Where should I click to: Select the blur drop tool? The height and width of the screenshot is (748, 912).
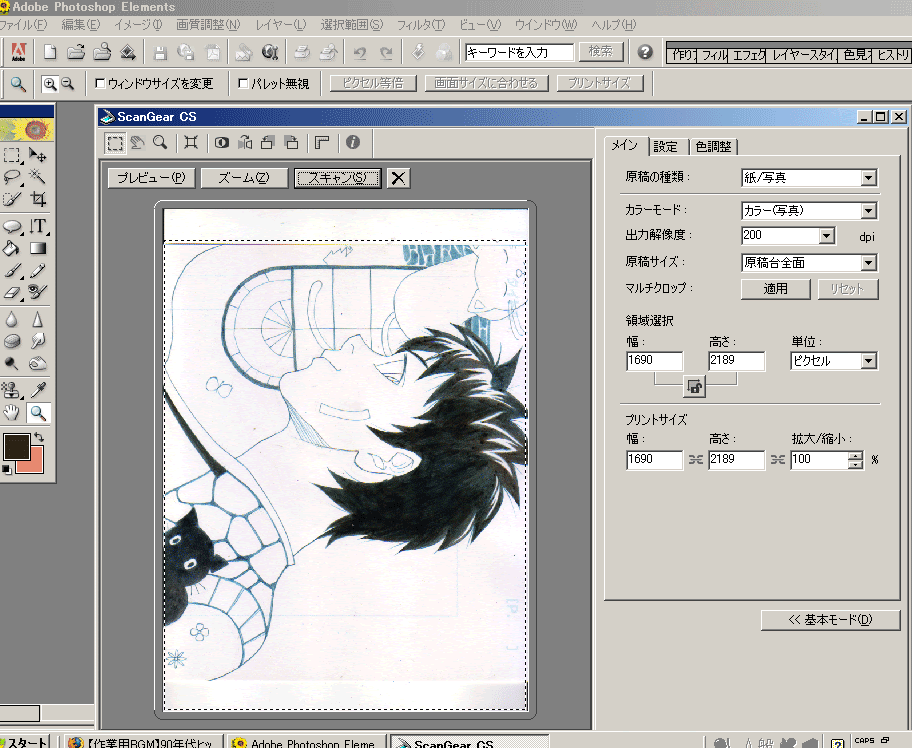coord(12,319)
